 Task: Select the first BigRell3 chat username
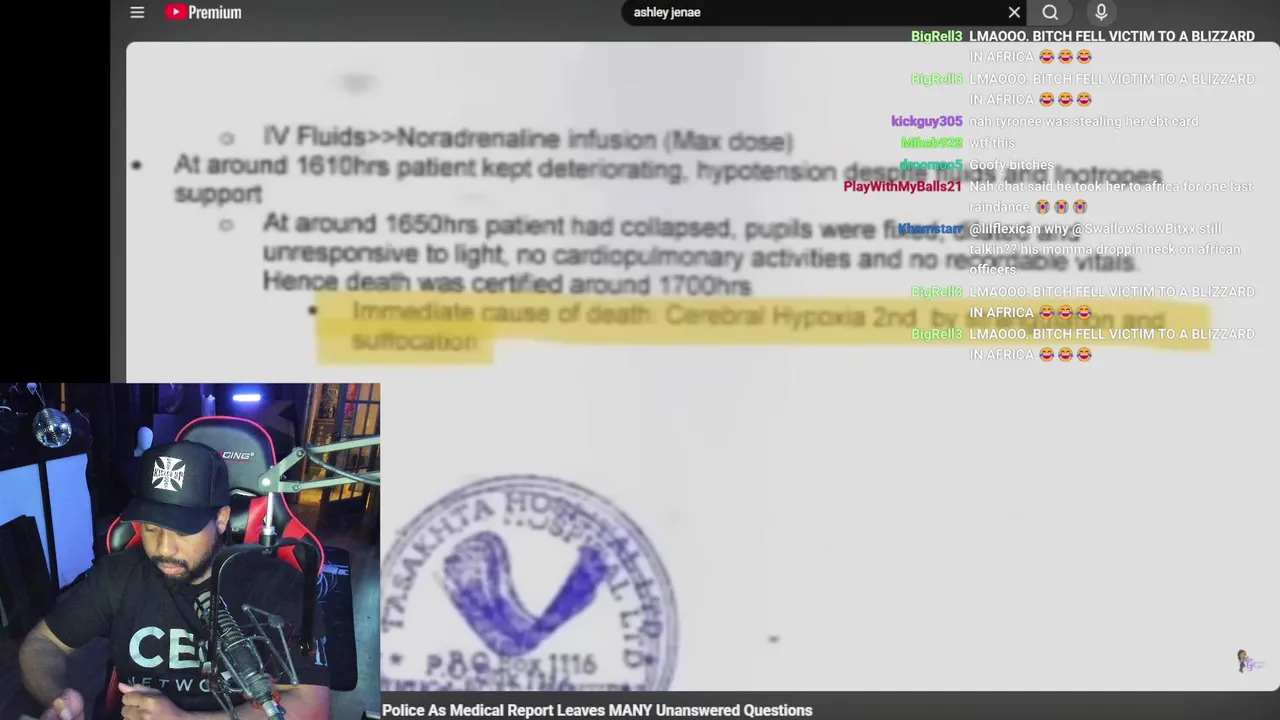[936, 36]
